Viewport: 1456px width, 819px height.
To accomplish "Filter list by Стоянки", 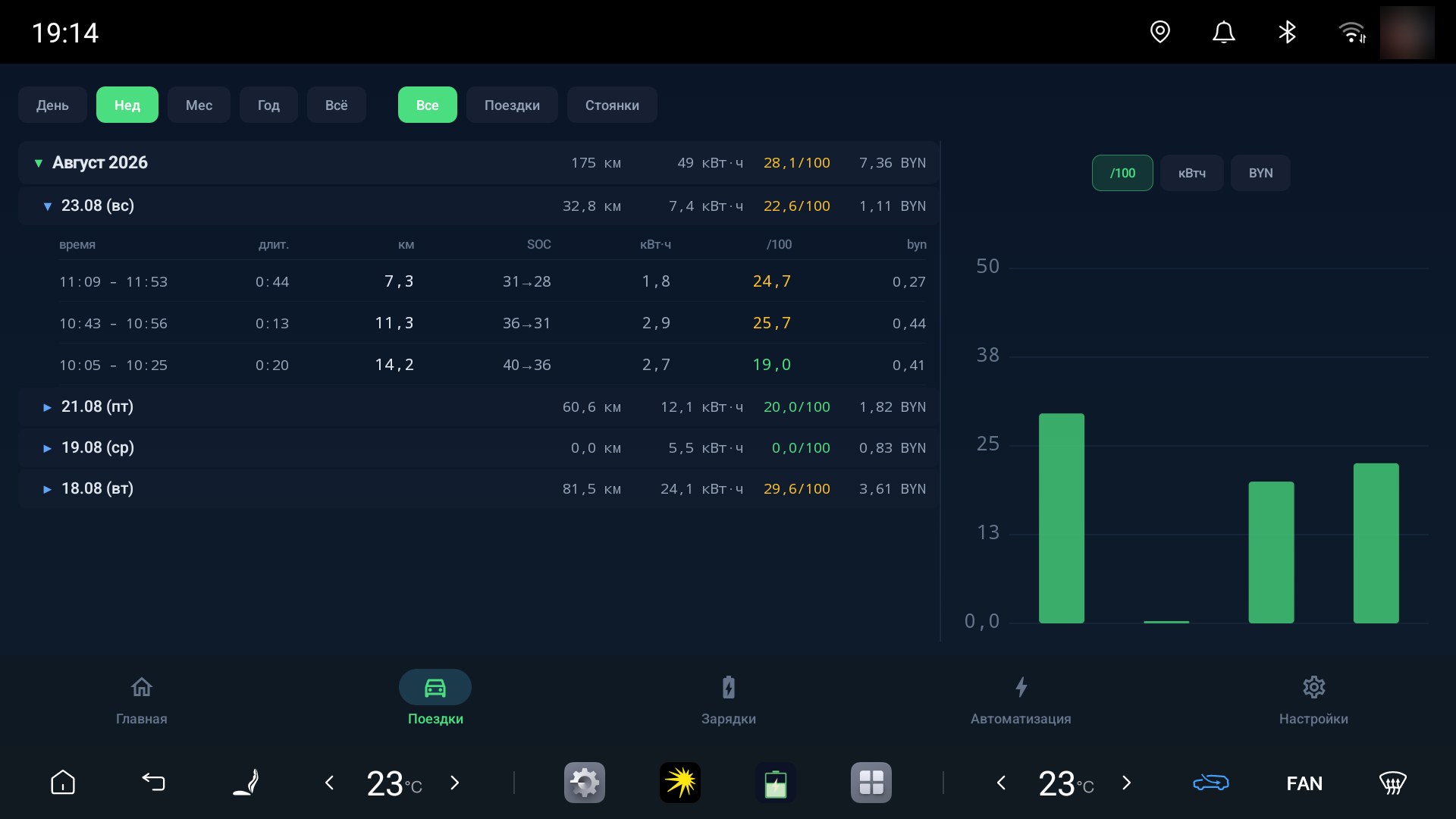I will [x=612, y=105].
